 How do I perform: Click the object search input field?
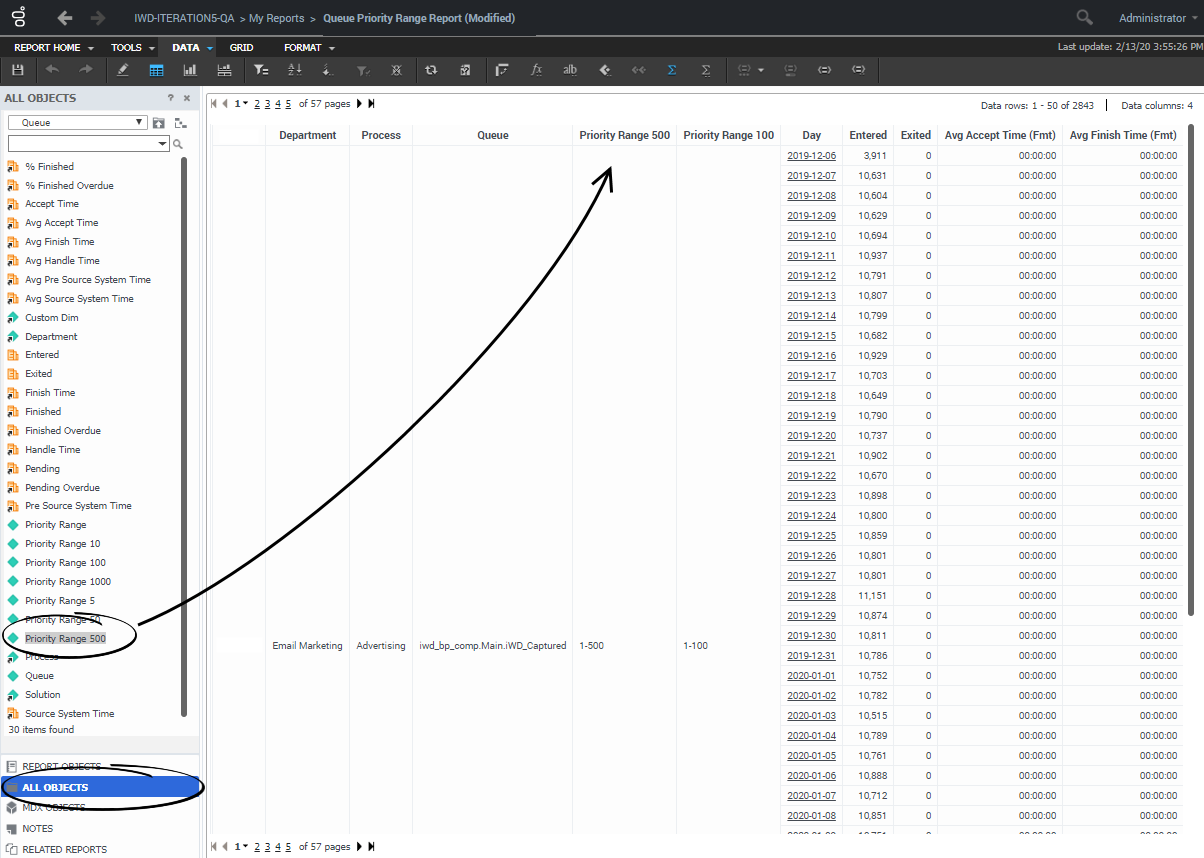(86, 144)
